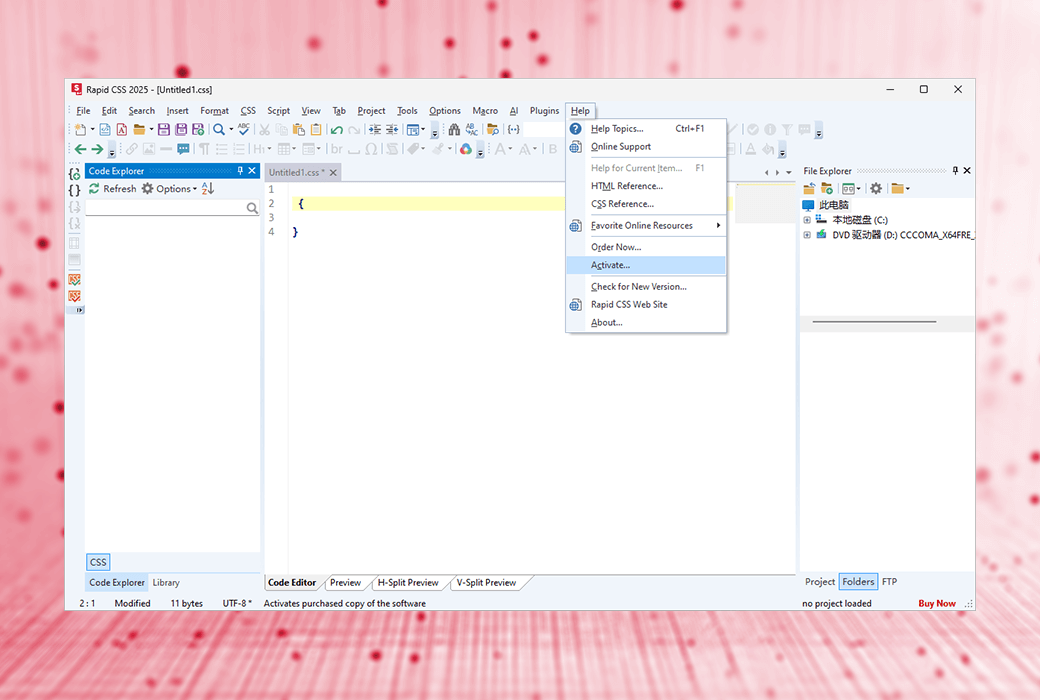The width and height of the screenshot is (1040, 700).
Task: Switch to the H-Split Preview tab
Action: point(408,583)
